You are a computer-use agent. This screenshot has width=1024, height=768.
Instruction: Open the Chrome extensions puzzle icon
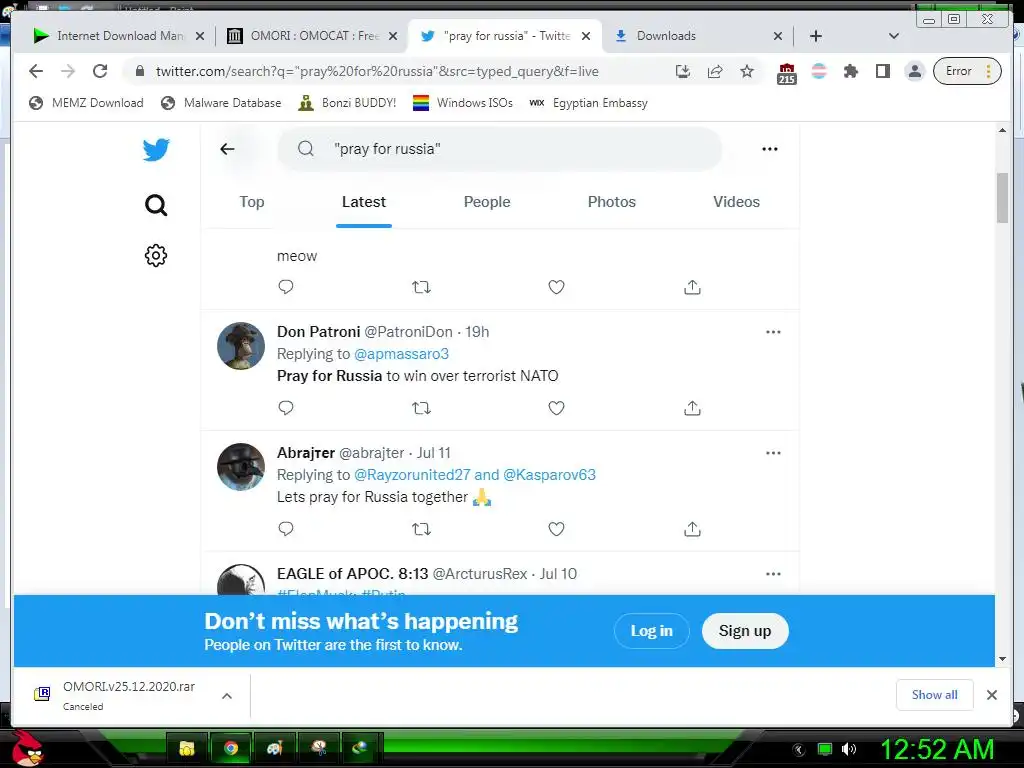click(850, 71)
